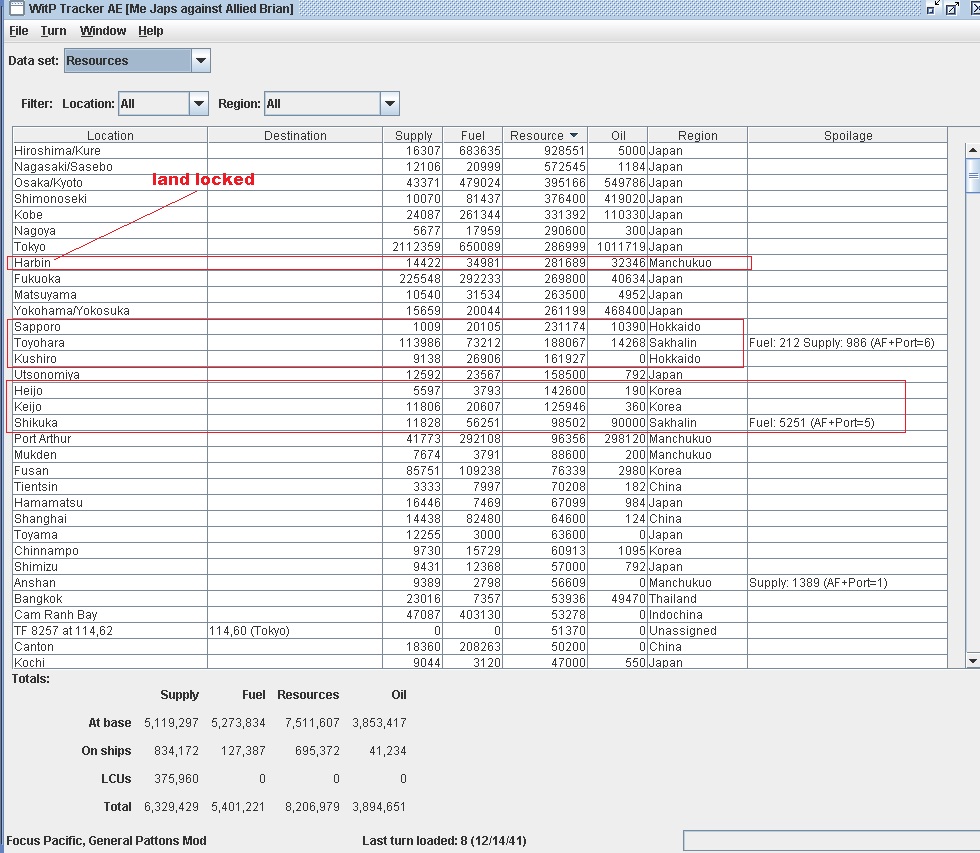Select the Yokohama/Yokosuka row
Viewport: 980px width, 853px height.
click(x=479, y=311)
